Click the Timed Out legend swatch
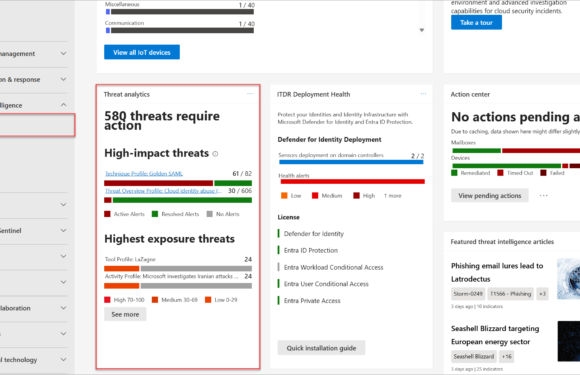Viewport: 580px width, 375px height. (x=500, y=173)
